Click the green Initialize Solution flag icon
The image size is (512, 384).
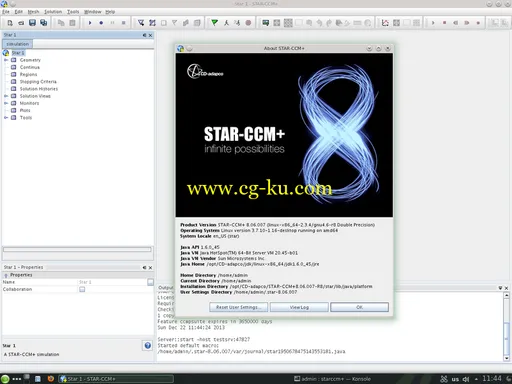(x=214, y=23)
